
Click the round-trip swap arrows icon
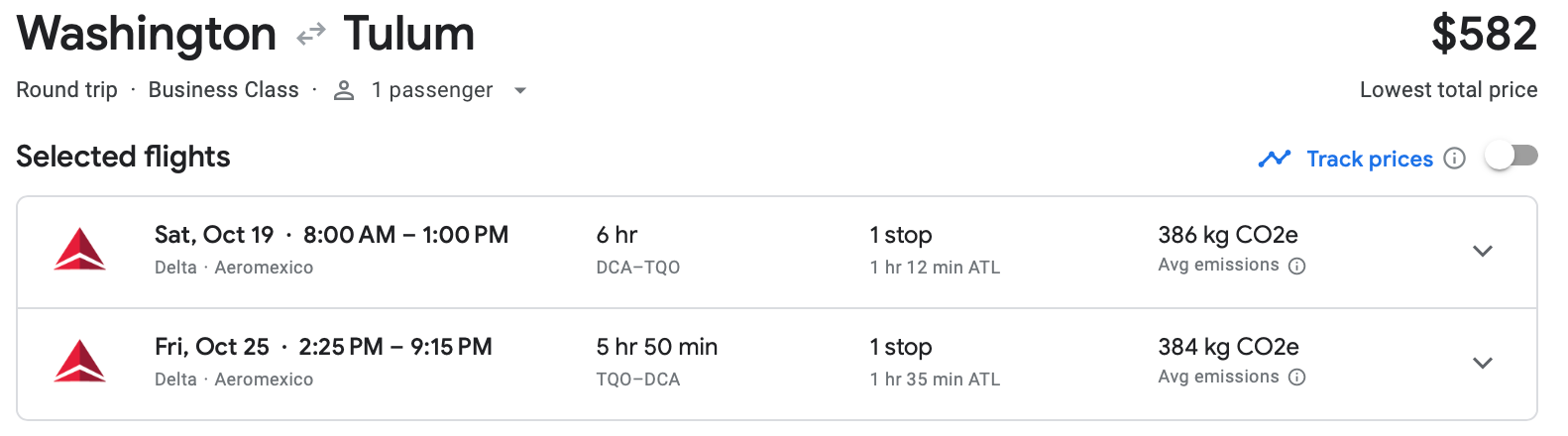(311, 35)
